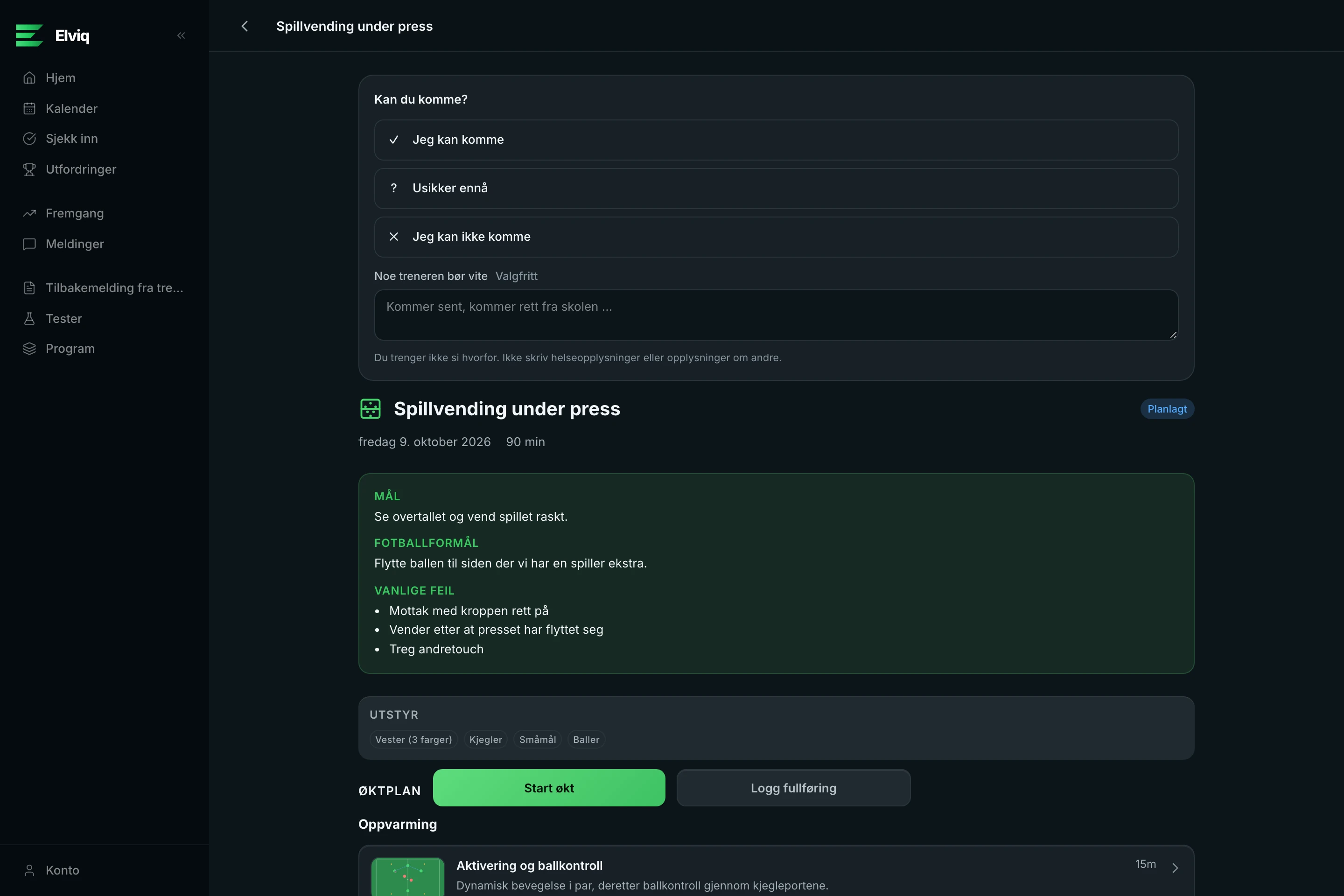Image resolution: width=1344 pixels, height=896 pixels.
Task: Click the Planlagt status badge
Action: click(x=1167, y=409)
